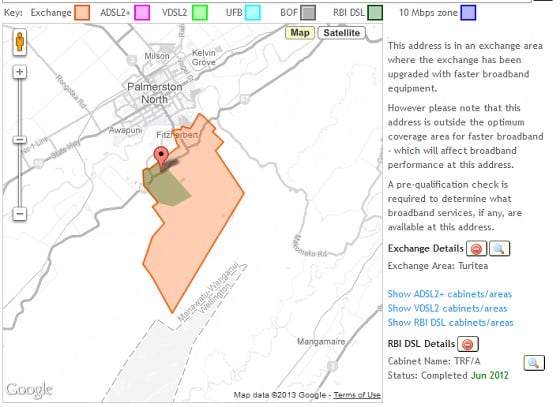Click the BOF grey color swatch
560x407 pixels.
308,13
